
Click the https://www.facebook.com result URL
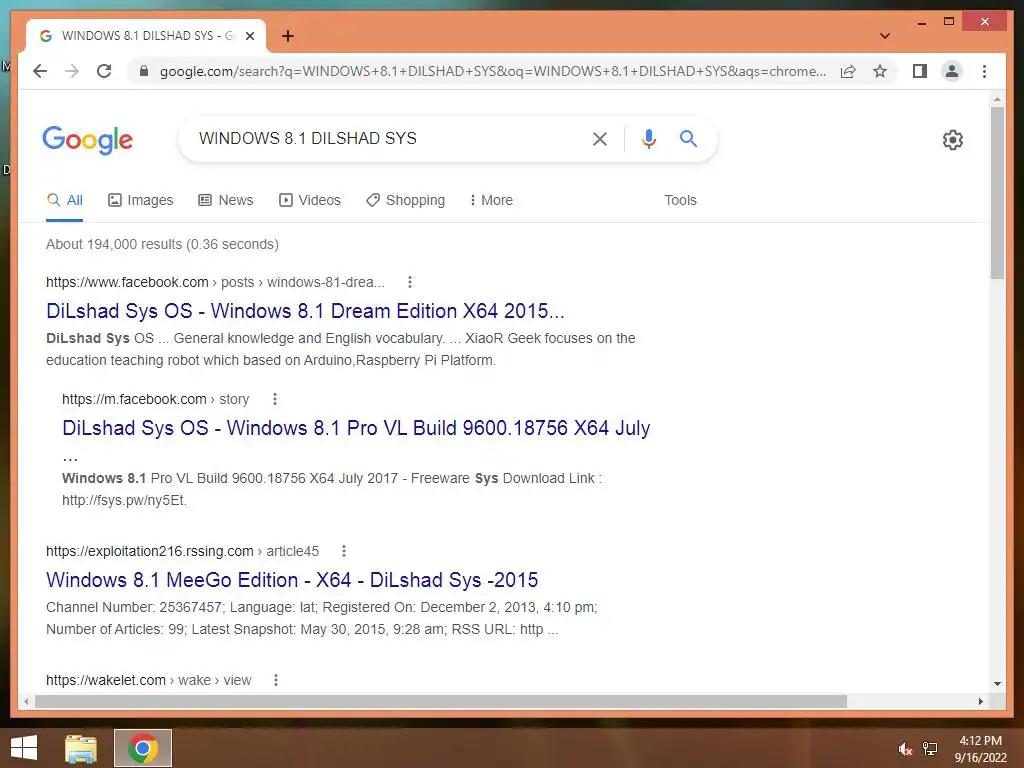pos(127,282)
